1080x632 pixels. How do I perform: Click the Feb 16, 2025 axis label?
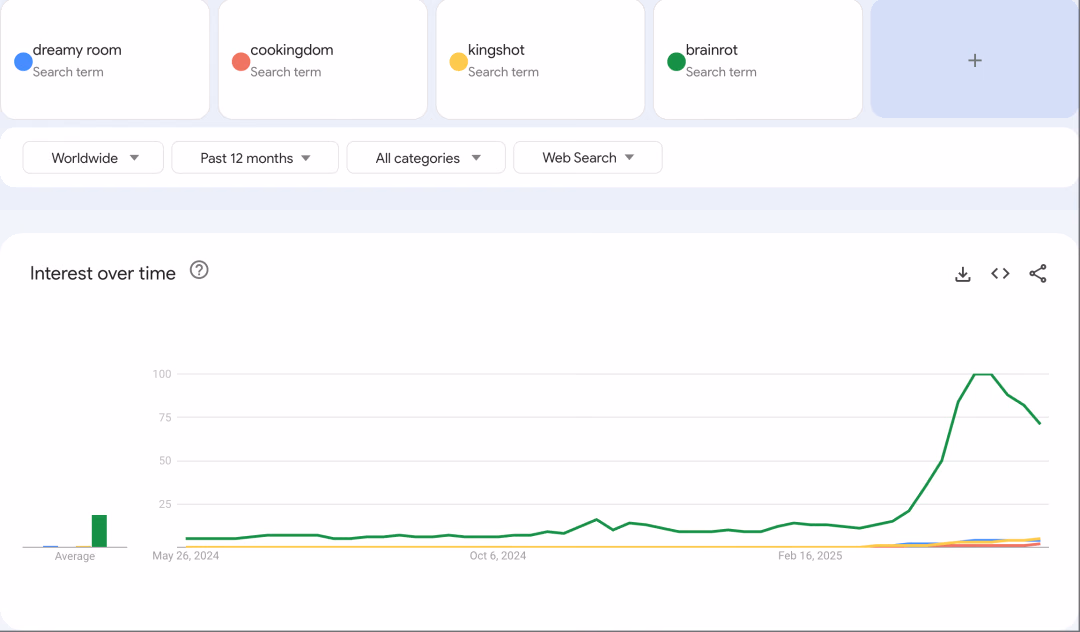click(810, 556)
